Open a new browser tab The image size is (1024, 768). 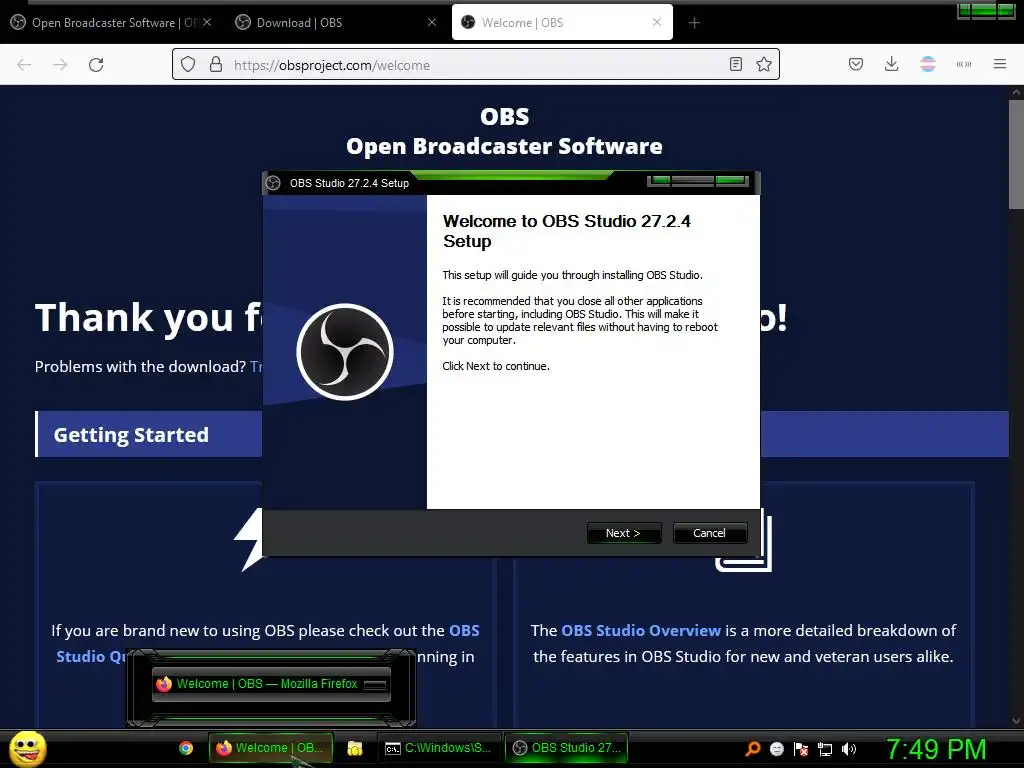(694, 23)
